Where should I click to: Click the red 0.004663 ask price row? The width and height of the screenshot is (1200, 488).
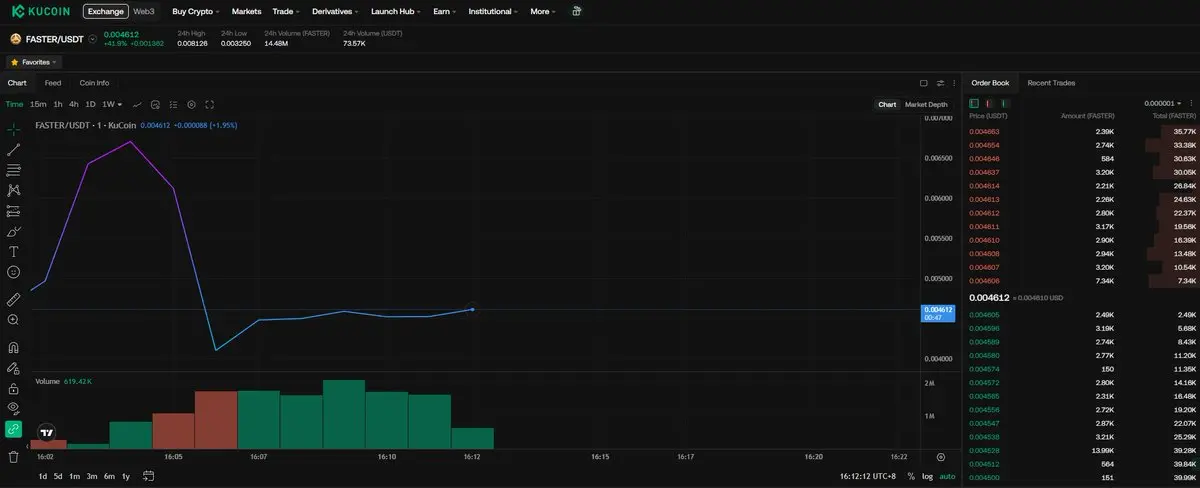[984, 132]
